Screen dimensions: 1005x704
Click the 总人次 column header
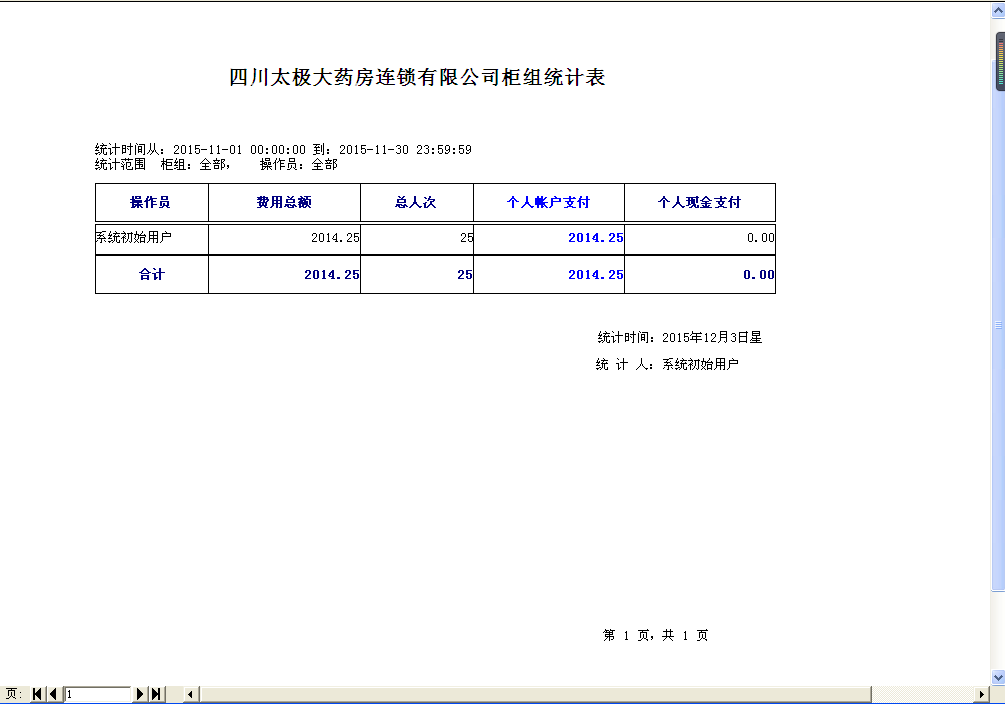tap(417, 203)
